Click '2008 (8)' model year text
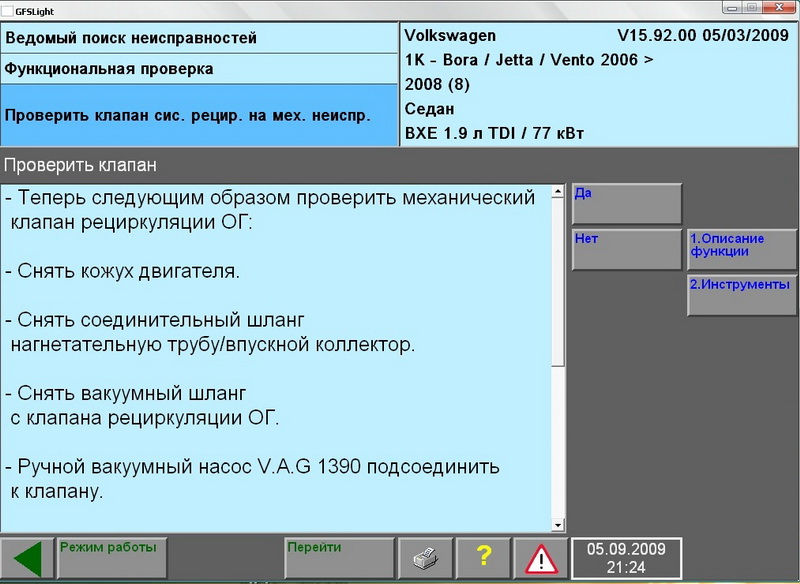Viewport: 800px width, 584px height. (x=437, y=84)
